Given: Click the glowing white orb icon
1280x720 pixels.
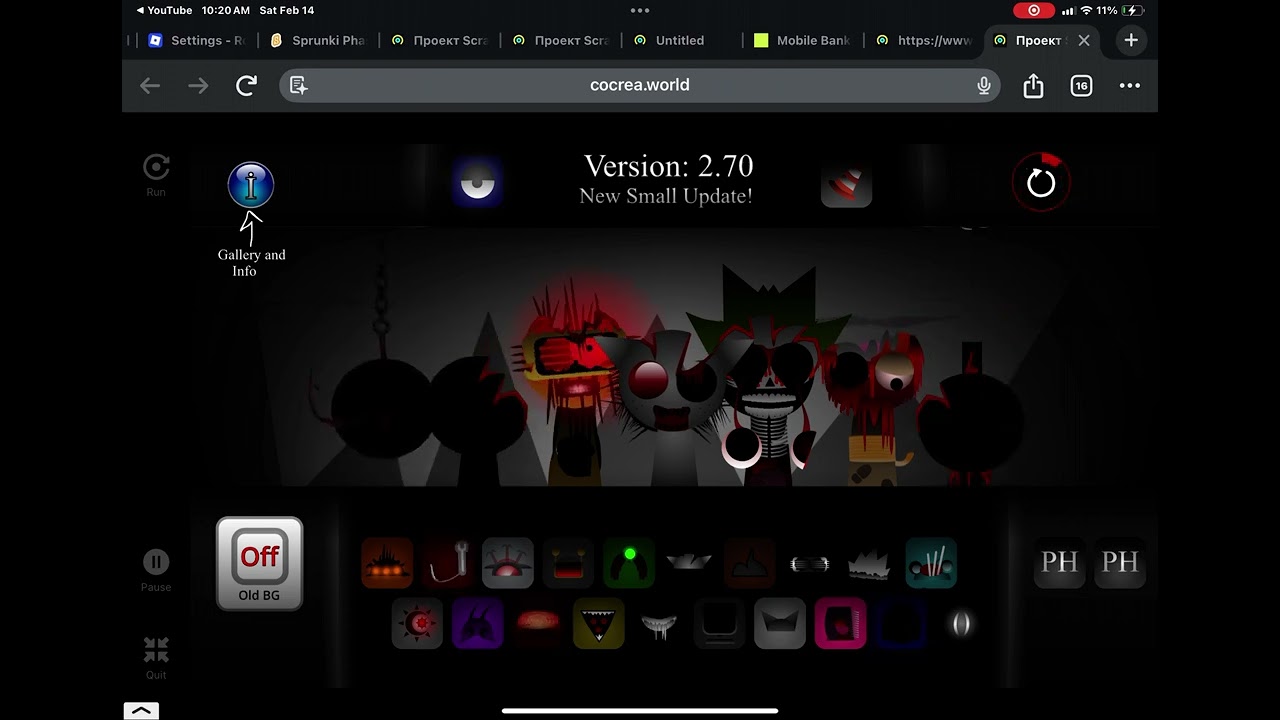Looking at the screenshot, I should (x=477, y=183).
